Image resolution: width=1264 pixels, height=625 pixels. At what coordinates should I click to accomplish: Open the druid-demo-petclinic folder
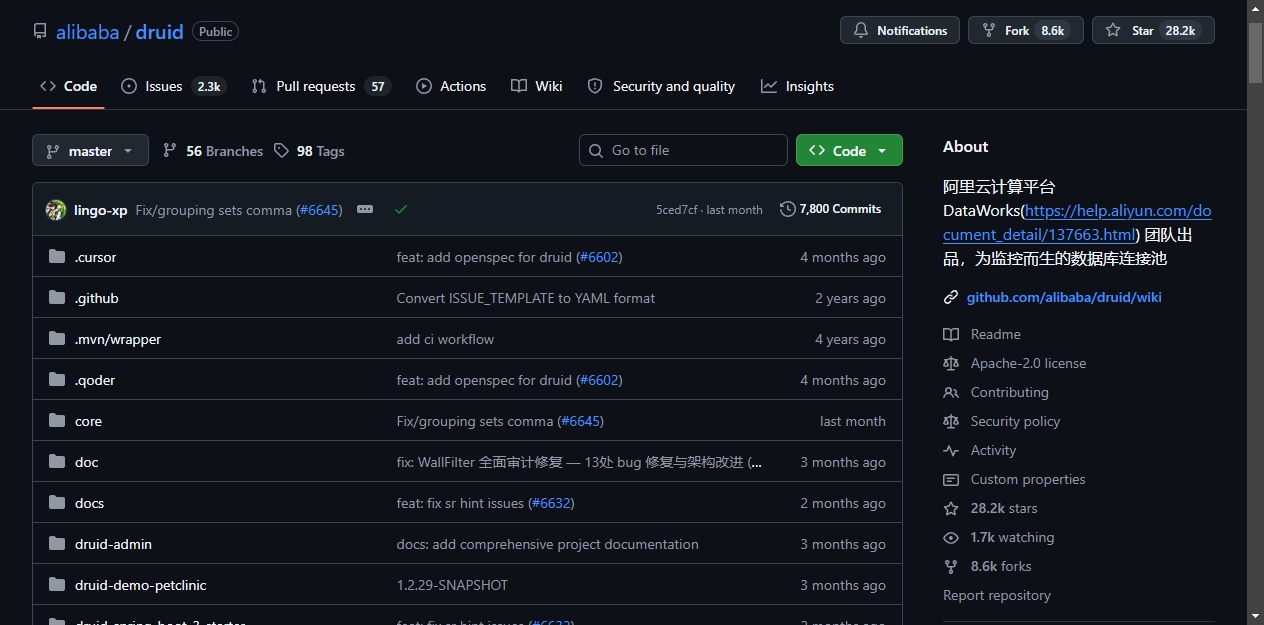(140, 585)
